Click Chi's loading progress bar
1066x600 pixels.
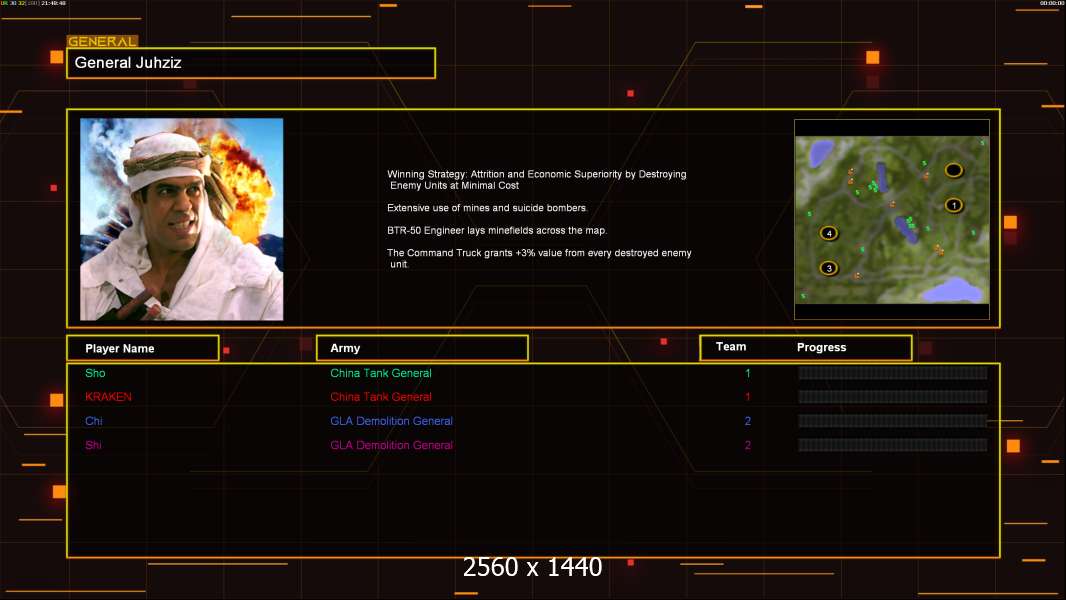tap(893, 421)
